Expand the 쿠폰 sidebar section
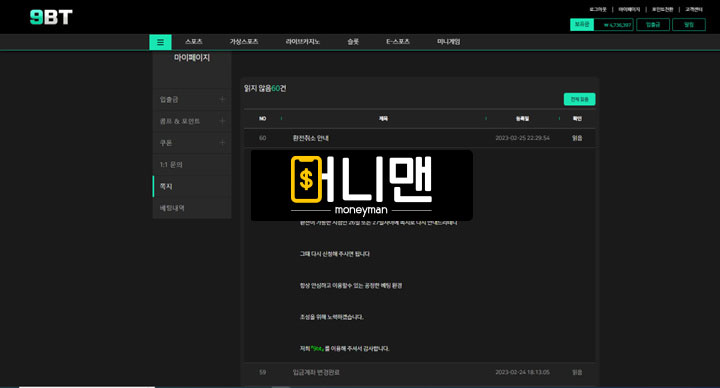Viewport: 720px width, 388px height. pos(192,143)
